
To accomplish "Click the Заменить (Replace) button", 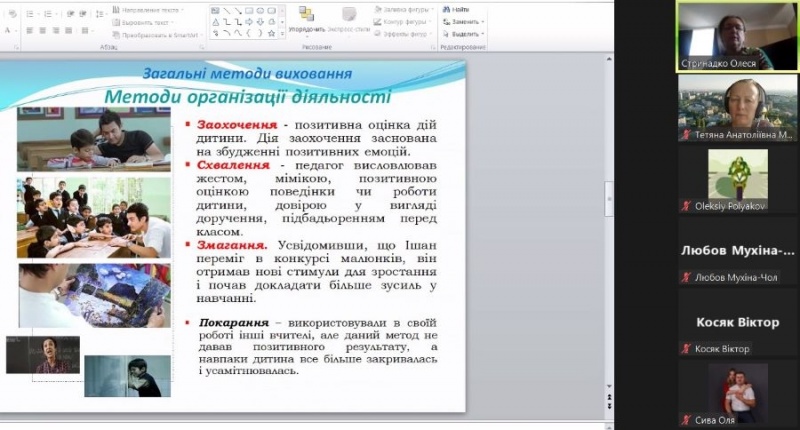I will (x=464, y=21).
